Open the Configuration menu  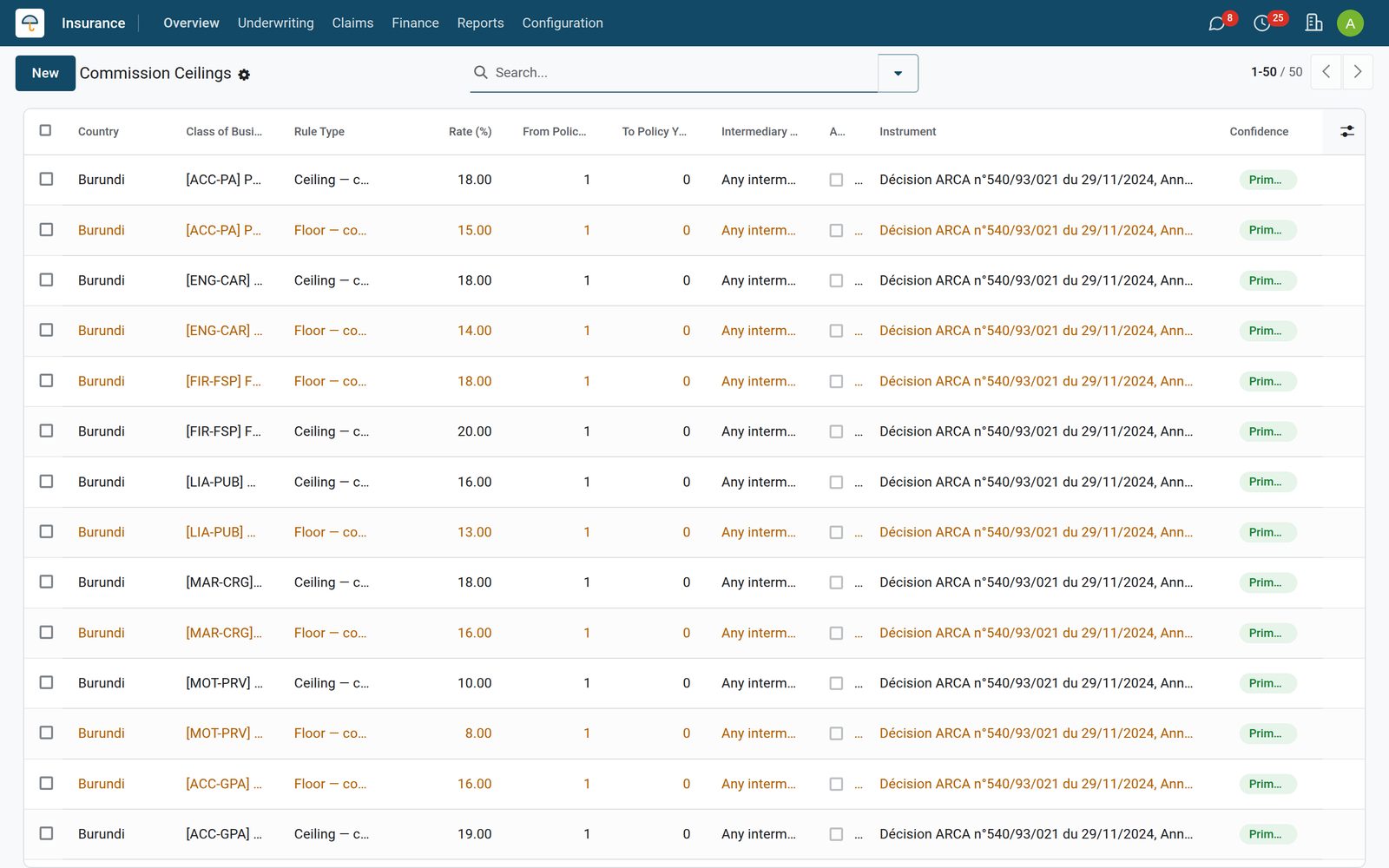[x=563, y=23]
